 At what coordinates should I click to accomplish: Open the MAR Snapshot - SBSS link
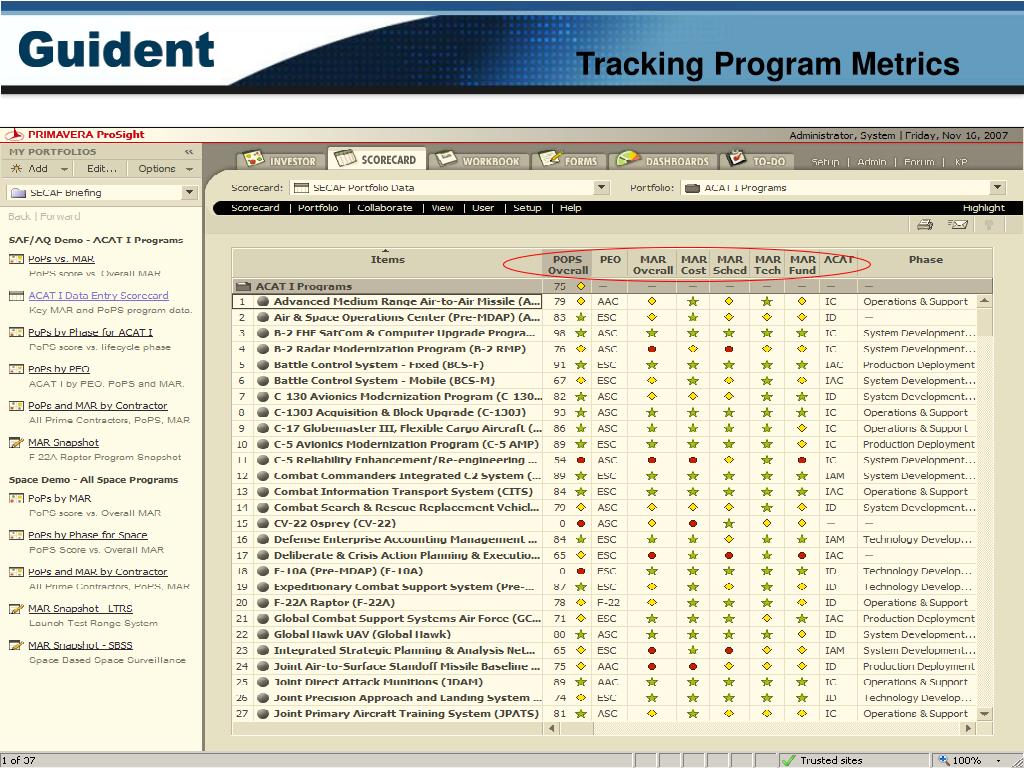[x=80, y=645]
